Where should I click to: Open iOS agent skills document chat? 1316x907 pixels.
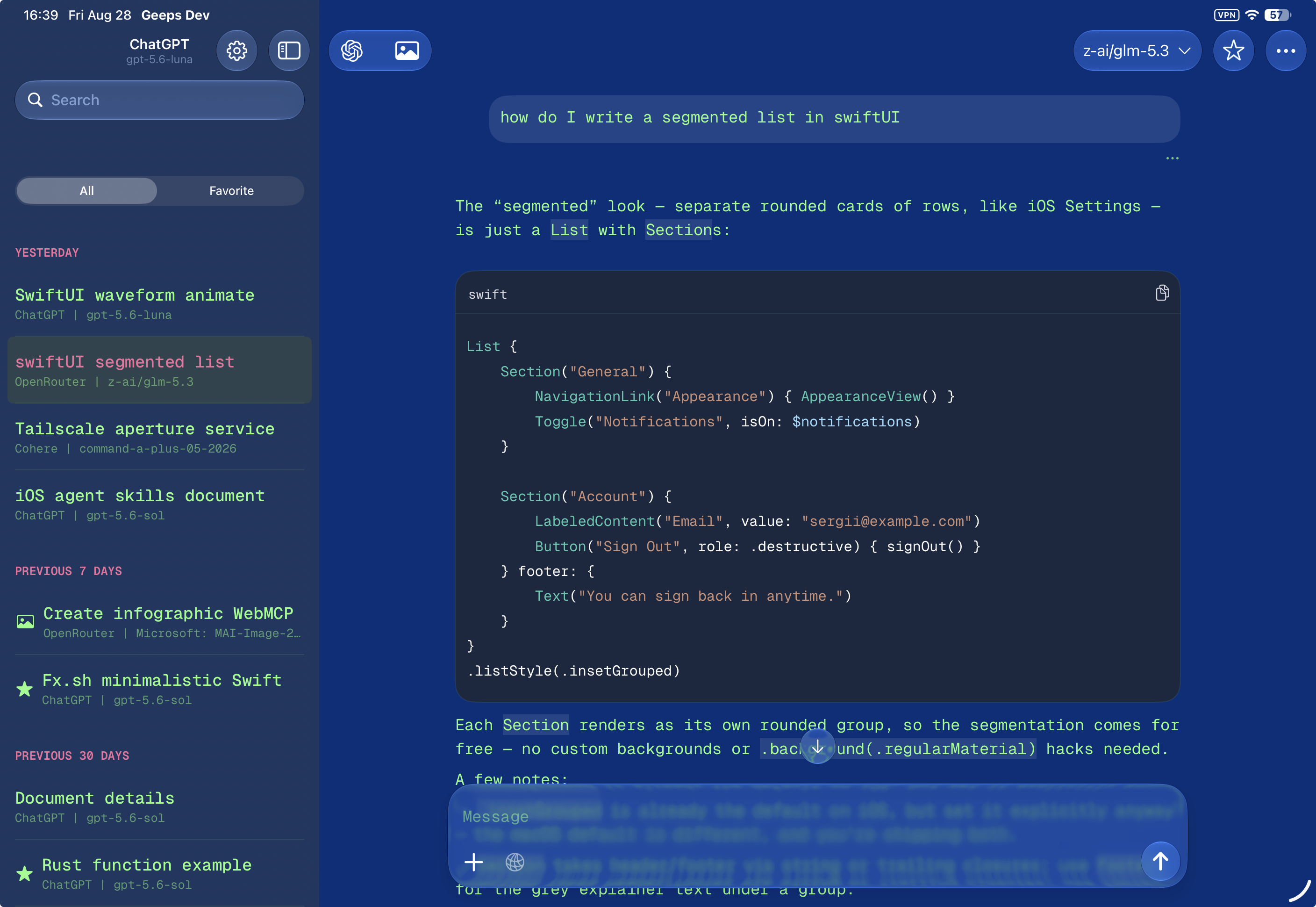(160, 504)
